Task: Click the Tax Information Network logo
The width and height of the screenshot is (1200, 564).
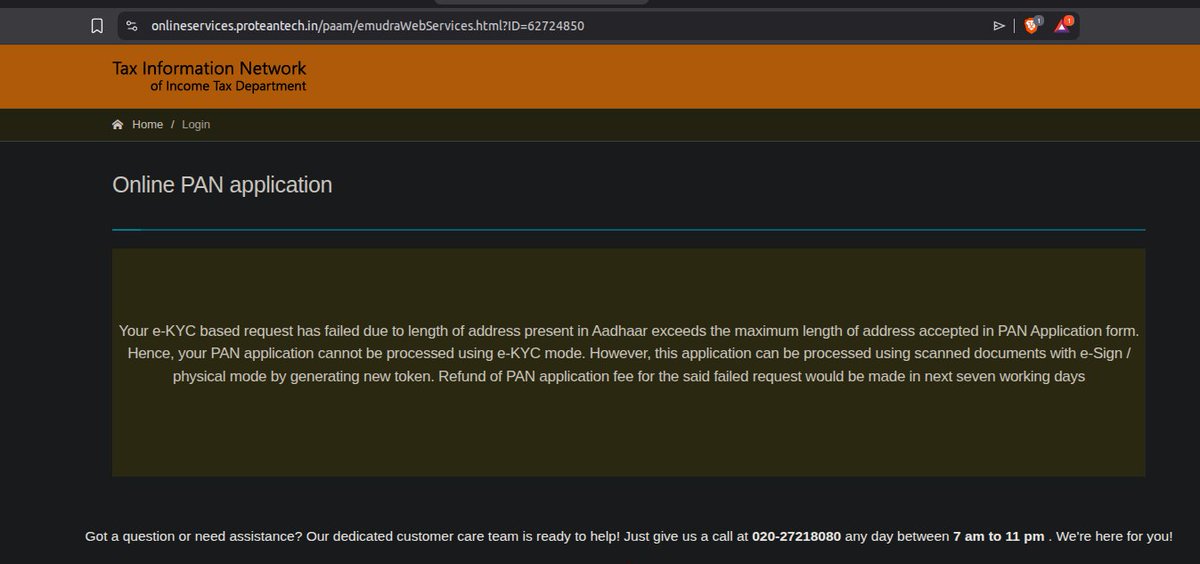Action: pyautogui.click(x=209, y=76)
